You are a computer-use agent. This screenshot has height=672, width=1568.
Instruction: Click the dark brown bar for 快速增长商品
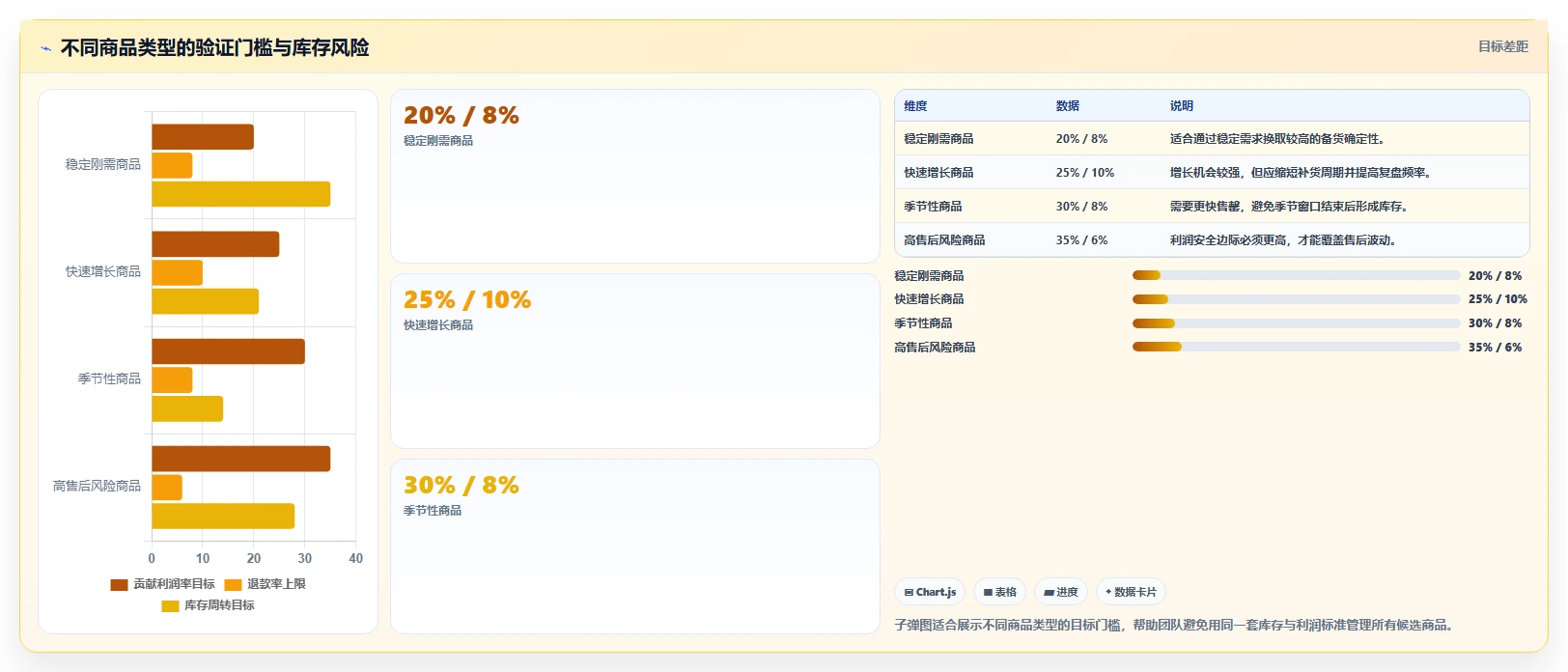[x=215, y=244]
